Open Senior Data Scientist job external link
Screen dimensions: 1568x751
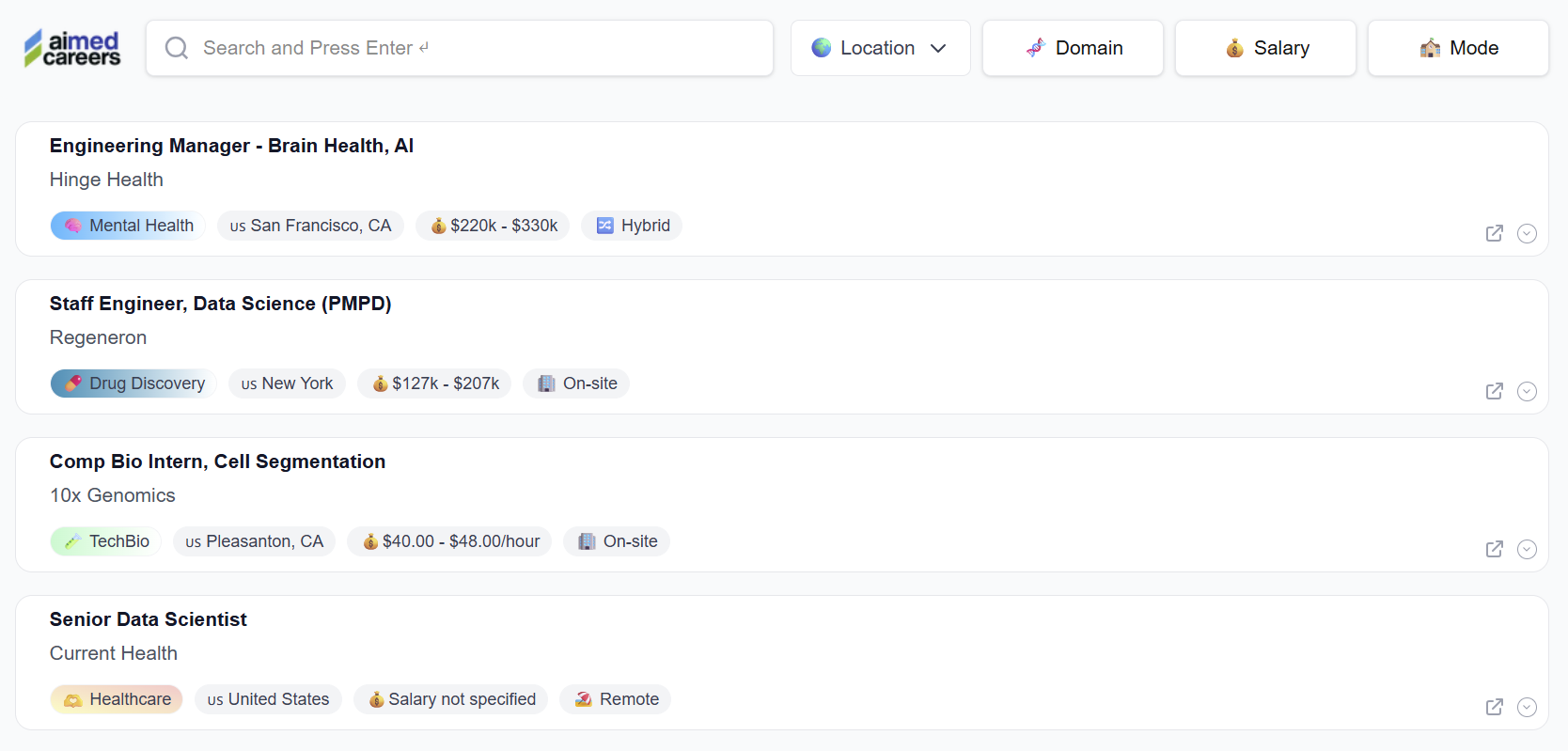click(1495, 707)
